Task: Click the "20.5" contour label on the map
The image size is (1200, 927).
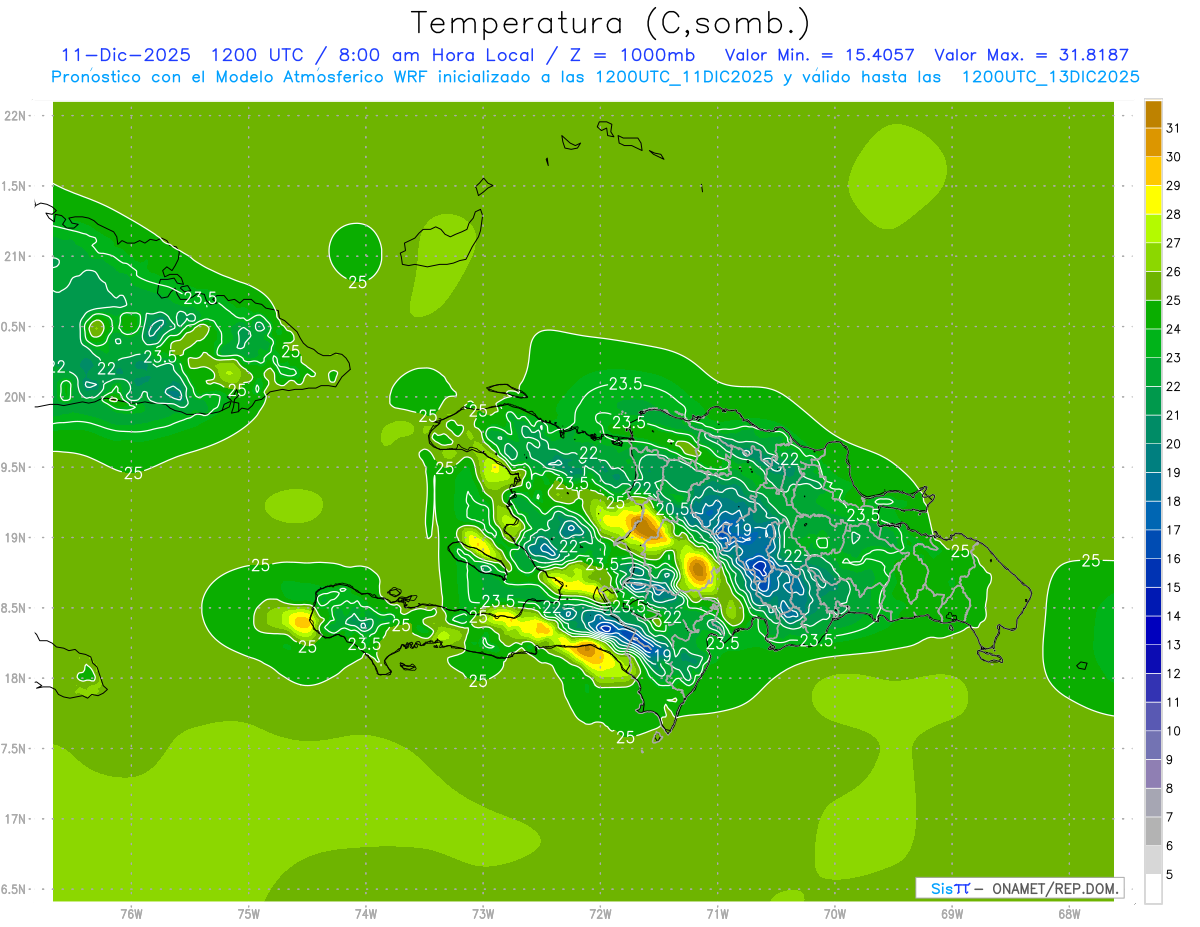Action: click(x=672, y=508)
